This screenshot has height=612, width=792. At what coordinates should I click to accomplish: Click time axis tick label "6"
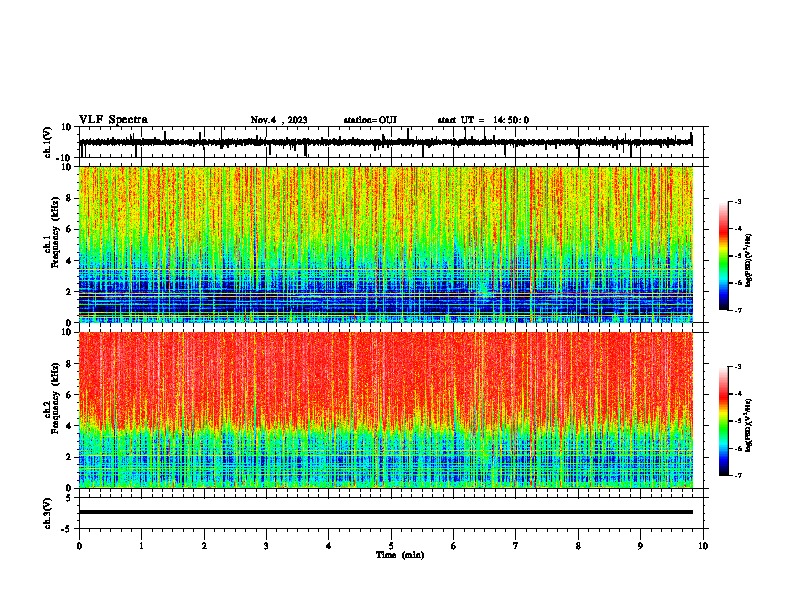coord(454,546)
